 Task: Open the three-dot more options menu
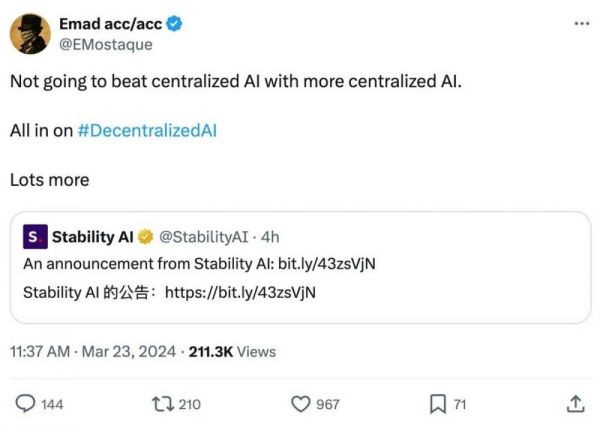582,23
